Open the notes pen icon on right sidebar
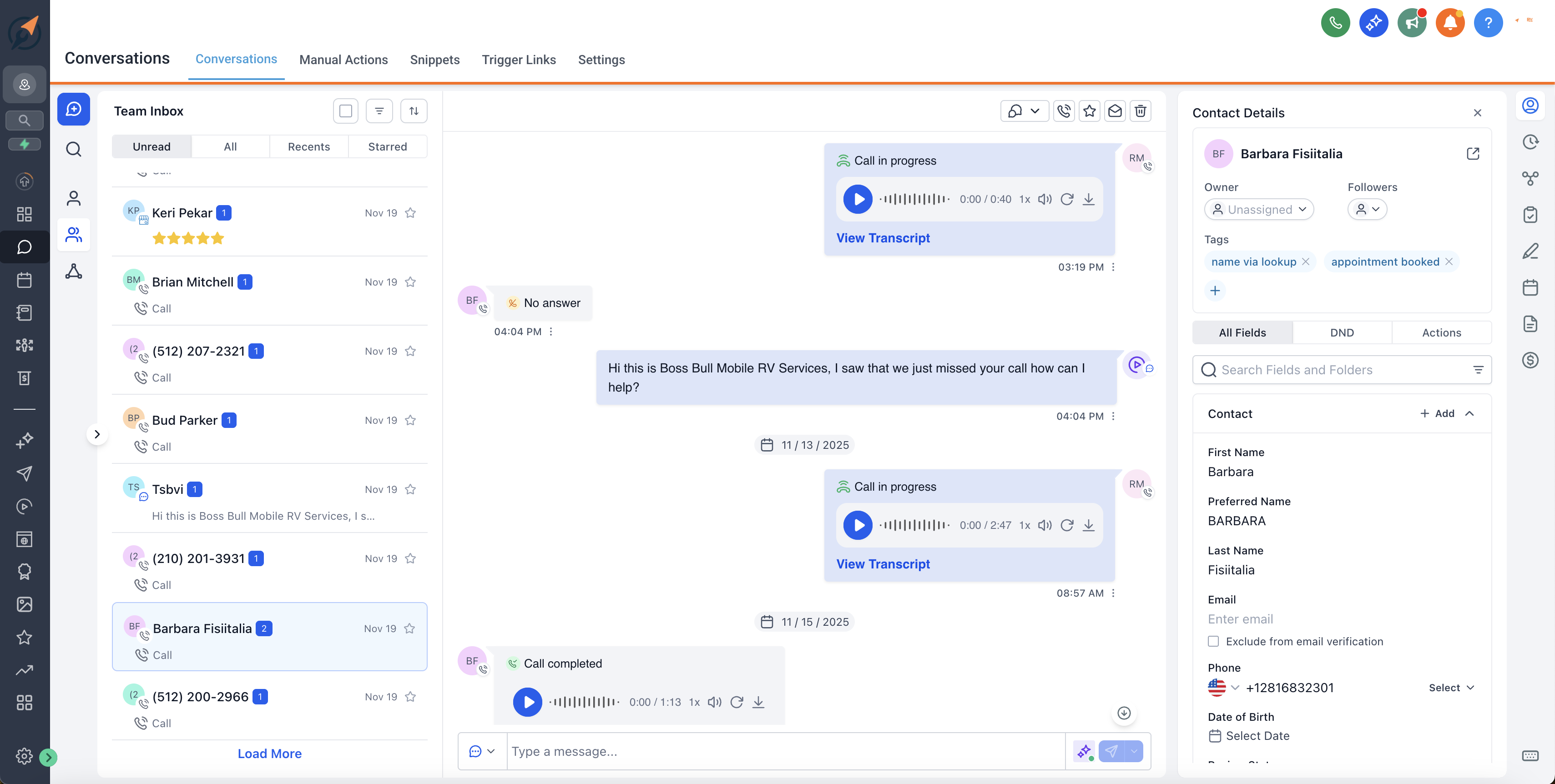 coord(1531,251)
